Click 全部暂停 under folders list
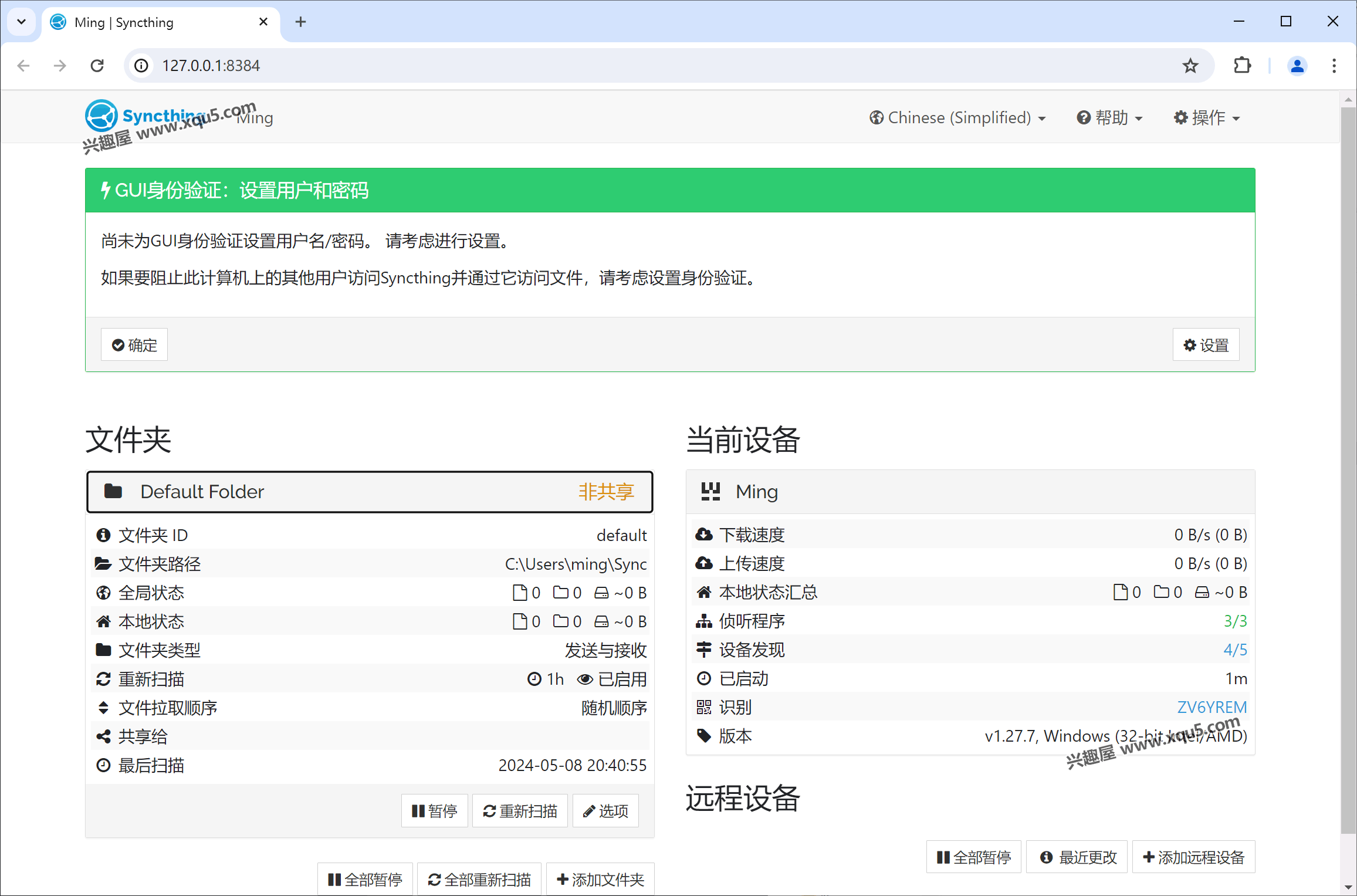The image size is (1357, 896). point(365,879)
